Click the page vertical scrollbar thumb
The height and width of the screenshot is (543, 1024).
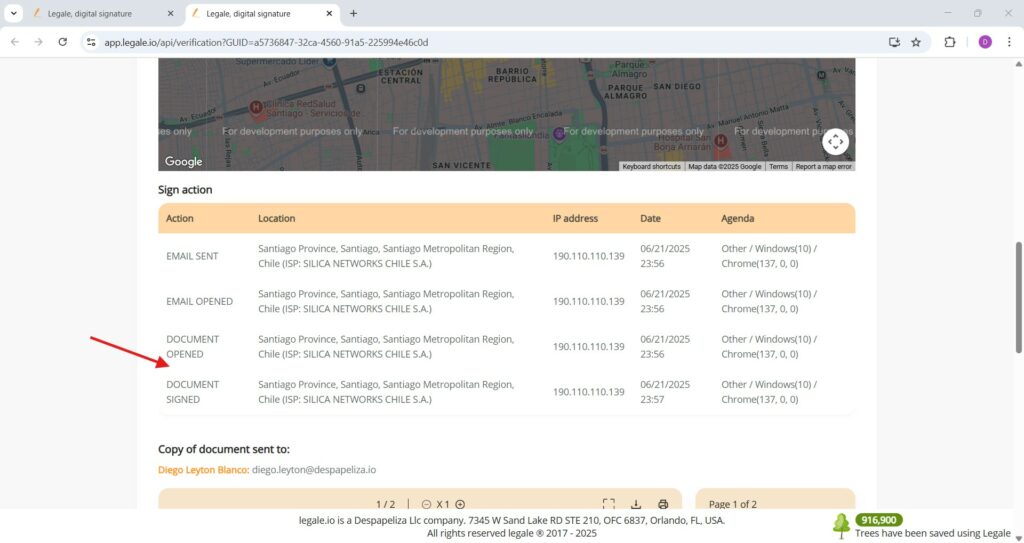pos(1018,297)
